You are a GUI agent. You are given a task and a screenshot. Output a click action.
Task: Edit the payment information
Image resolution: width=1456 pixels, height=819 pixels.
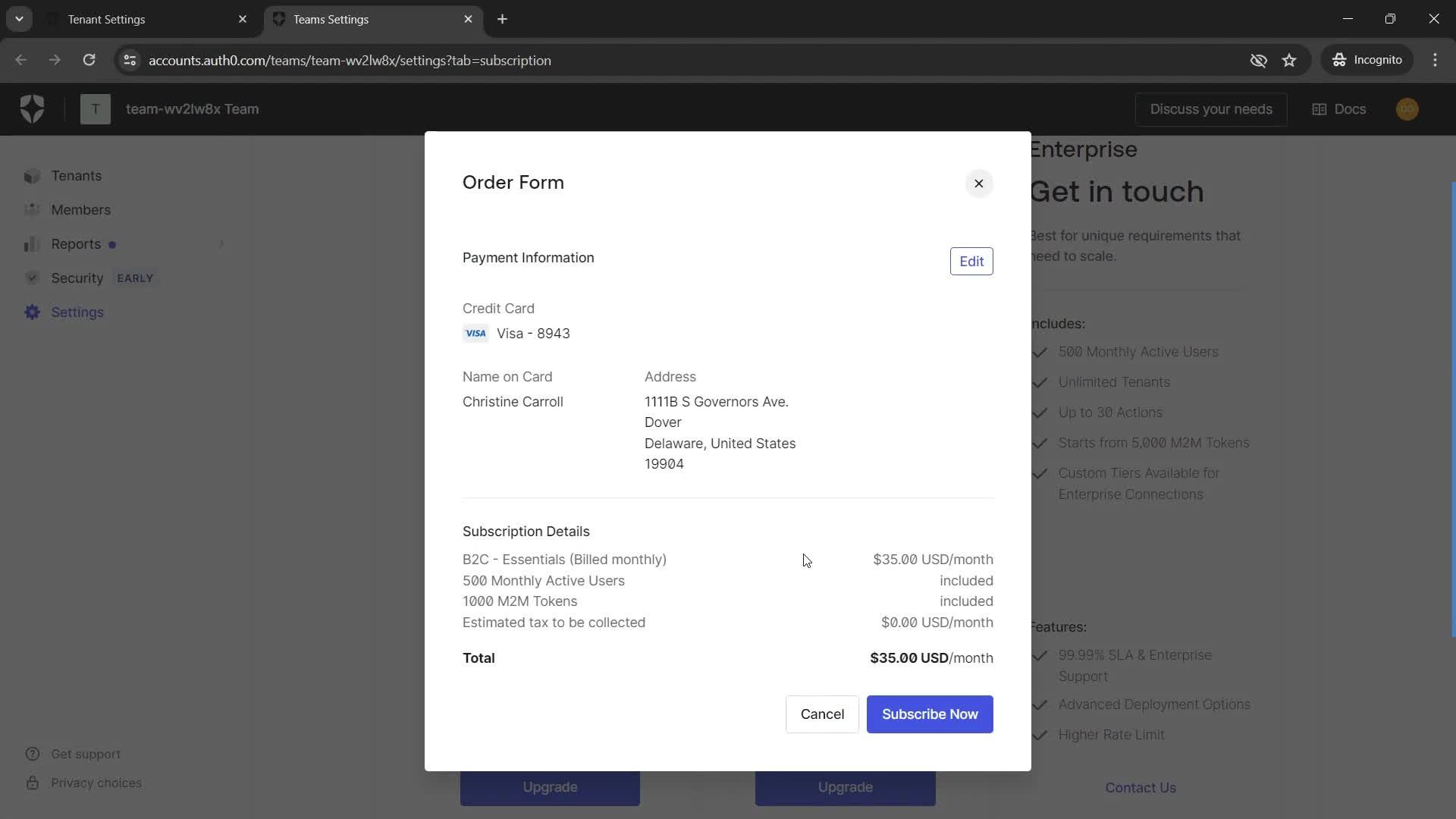[971, 261]
